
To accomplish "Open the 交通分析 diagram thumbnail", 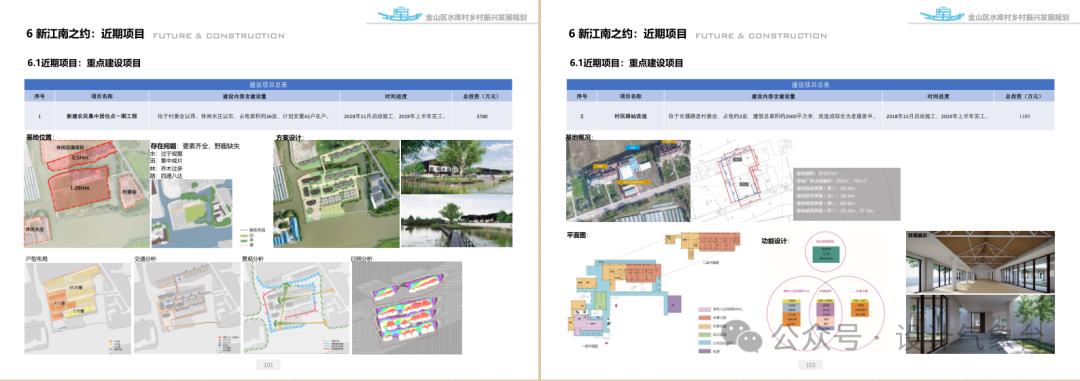I will [x=187, y=307].
